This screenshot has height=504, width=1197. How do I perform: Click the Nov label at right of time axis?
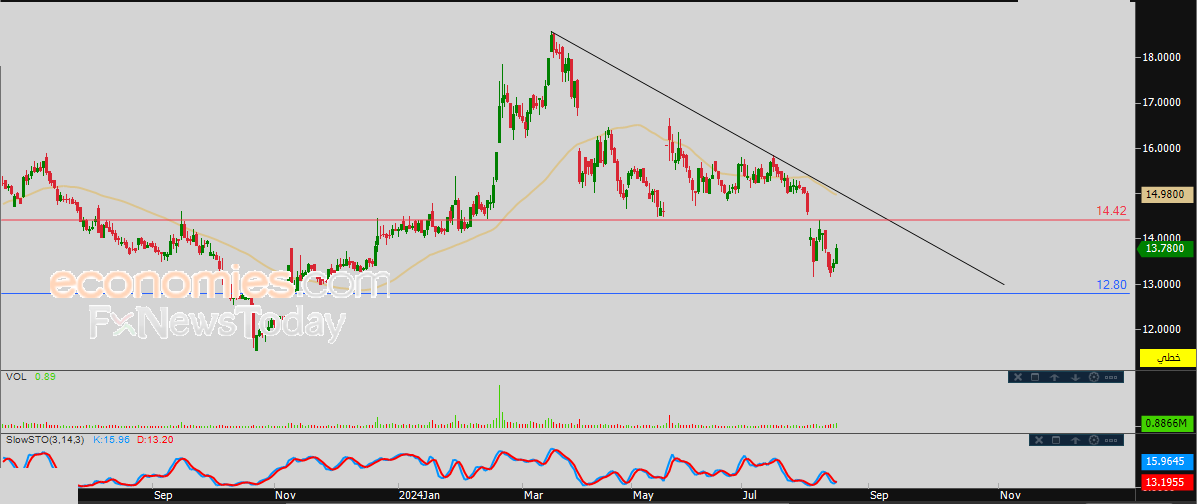1010,496
